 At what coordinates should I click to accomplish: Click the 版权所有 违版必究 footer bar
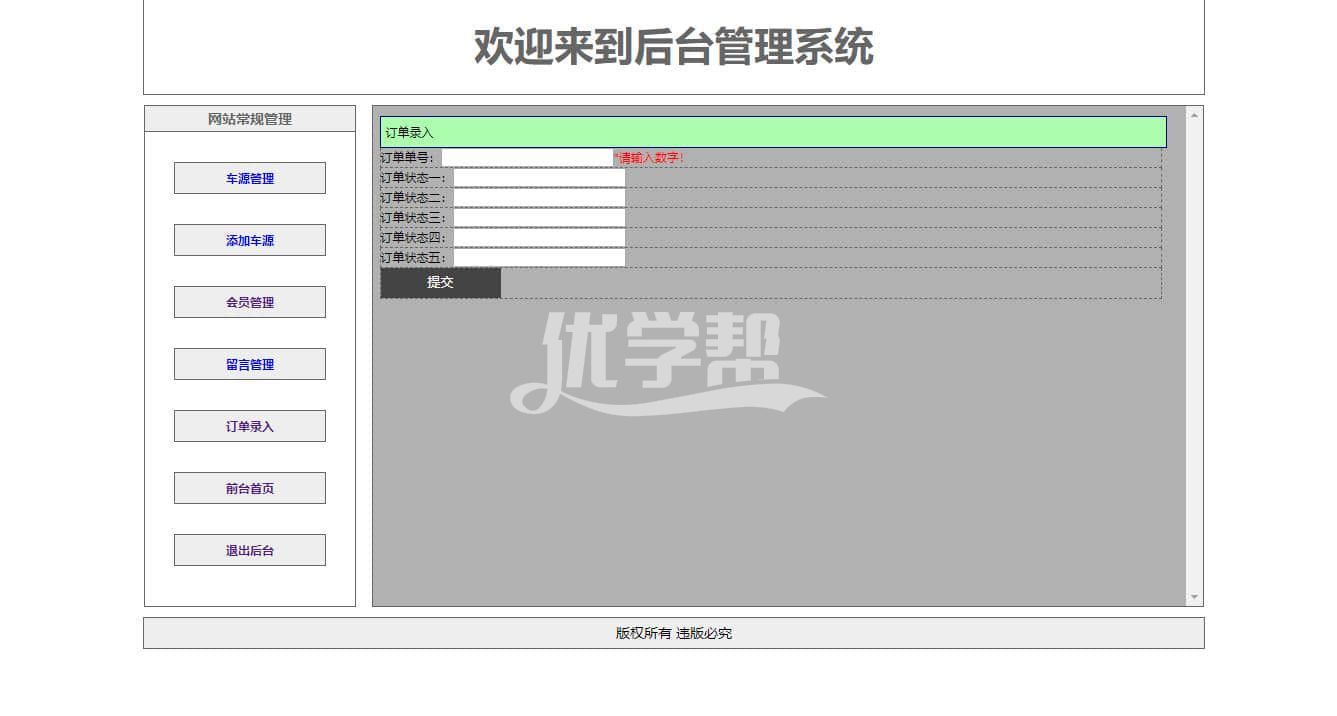pyautogui.click(x=673, y=633)
